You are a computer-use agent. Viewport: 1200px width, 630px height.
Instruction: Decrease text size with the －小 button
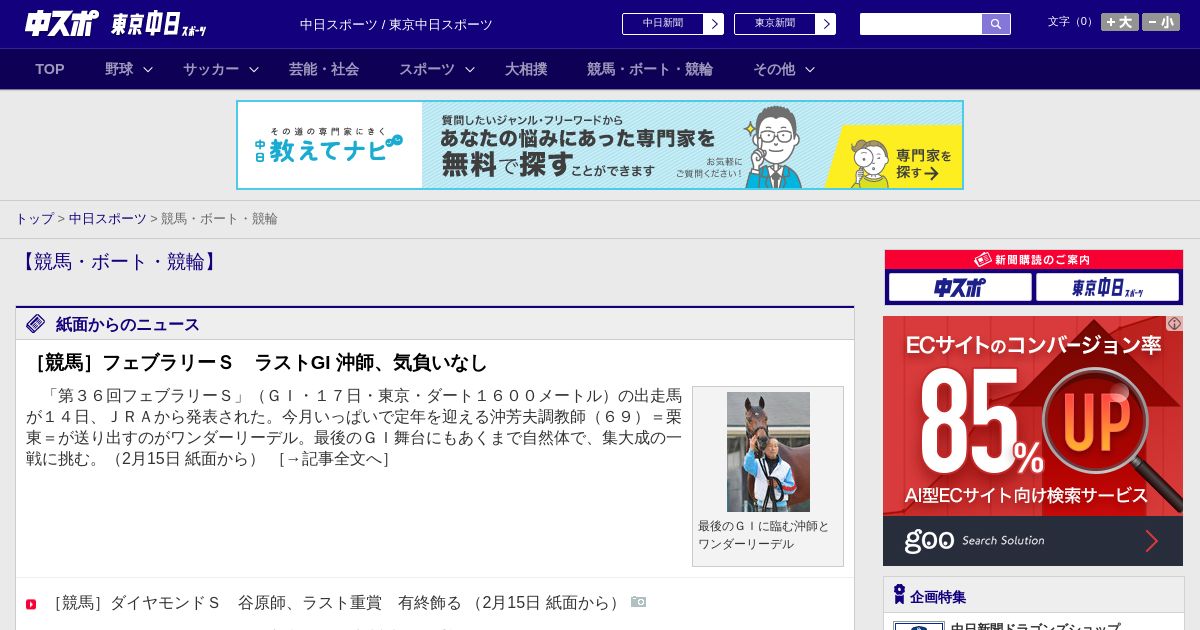[x=1161, y=22]
